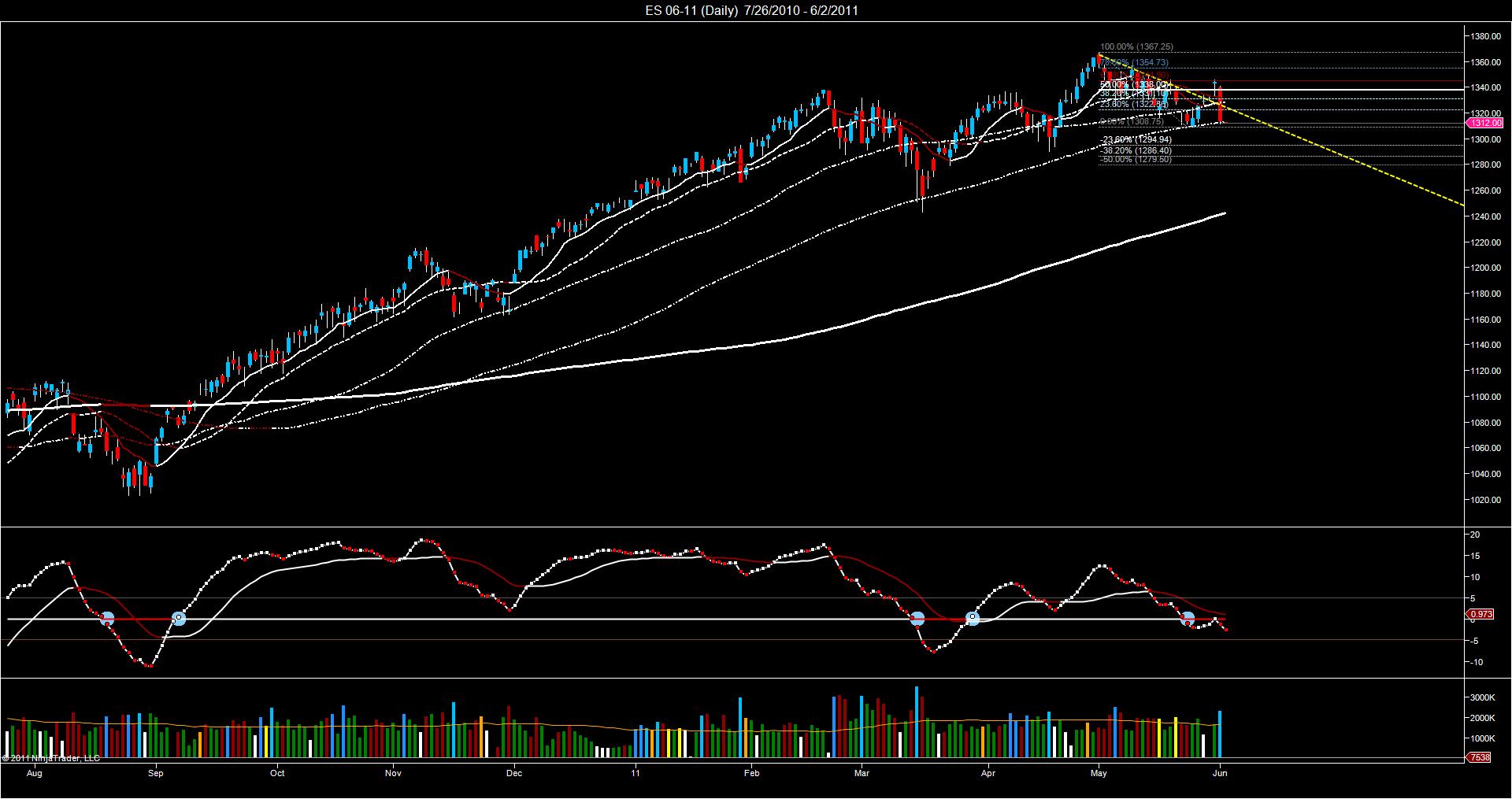1512x799 pixels.
Task: Select the Sep label on the time axis
Action: pyautogui.click(x=156, y=774)
